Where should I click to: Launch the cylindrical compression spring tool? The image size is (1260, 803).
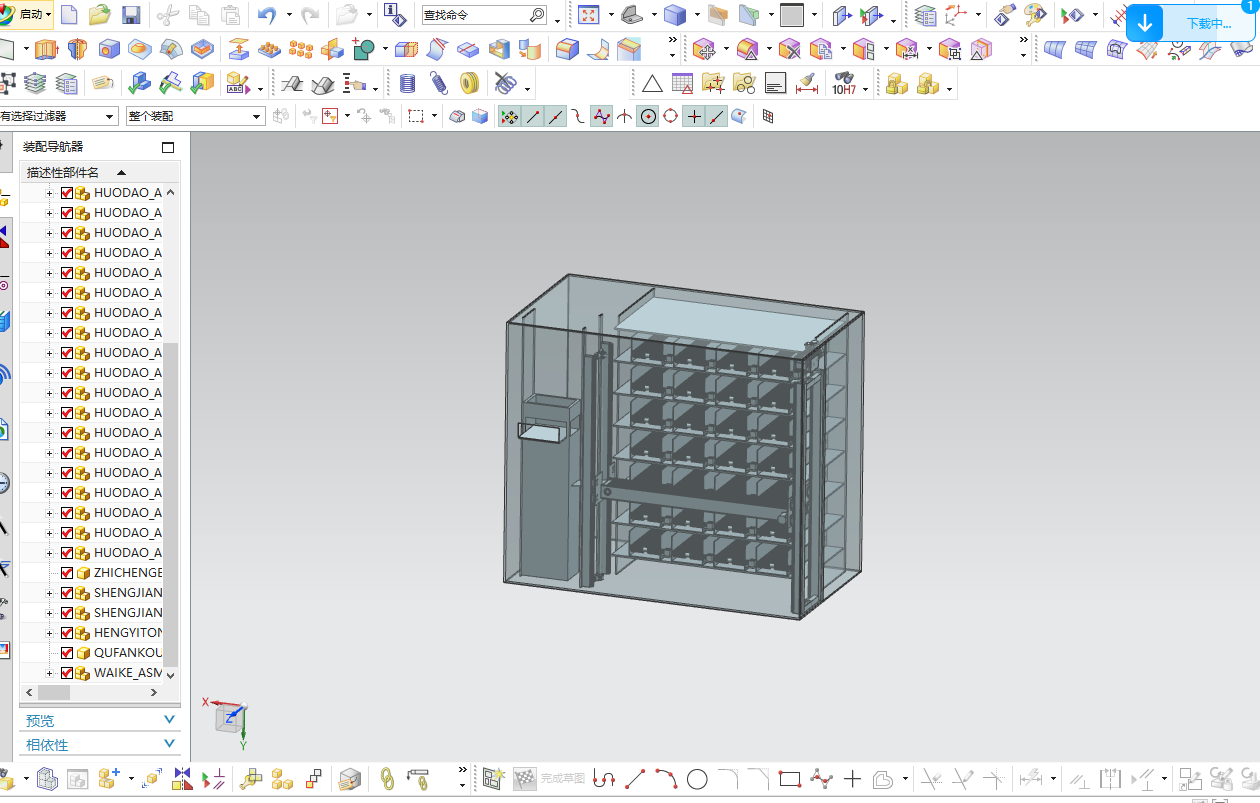click(x=407, y=83)
